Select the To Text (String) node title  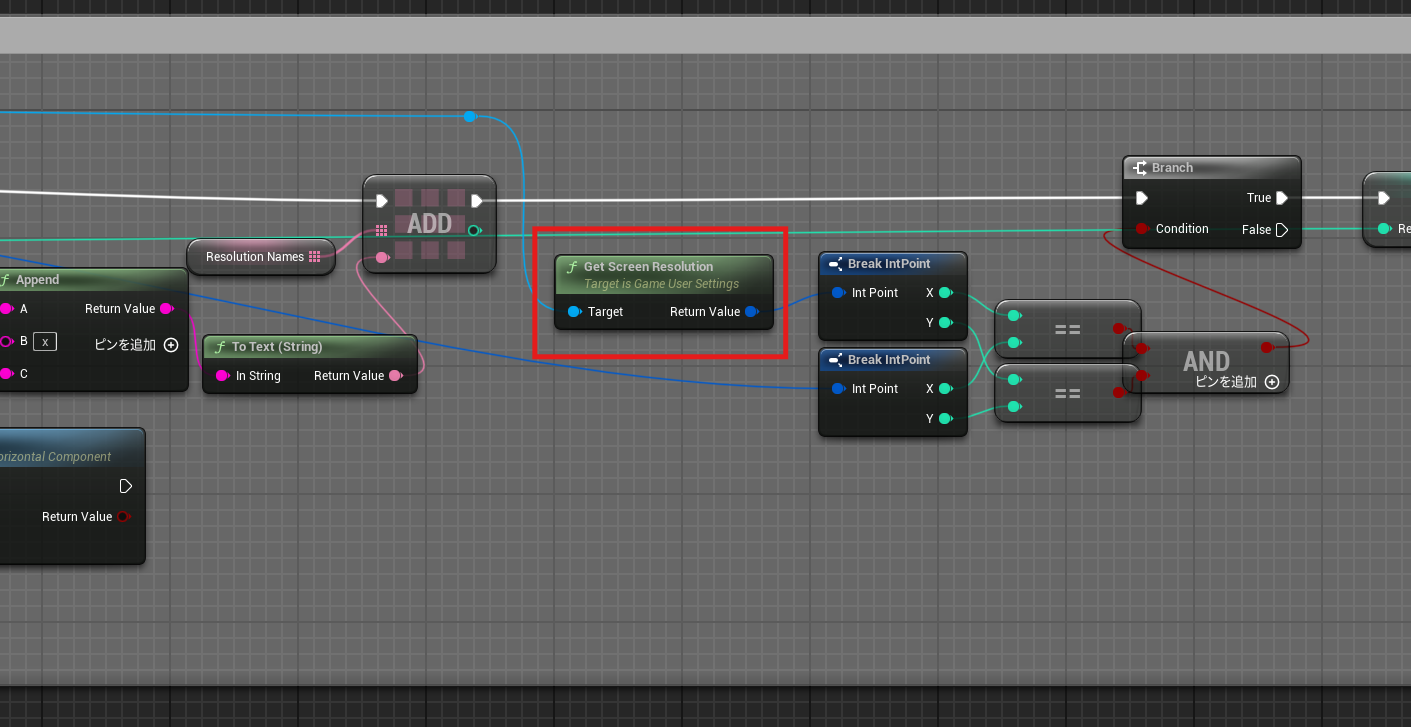click(277, 347)
